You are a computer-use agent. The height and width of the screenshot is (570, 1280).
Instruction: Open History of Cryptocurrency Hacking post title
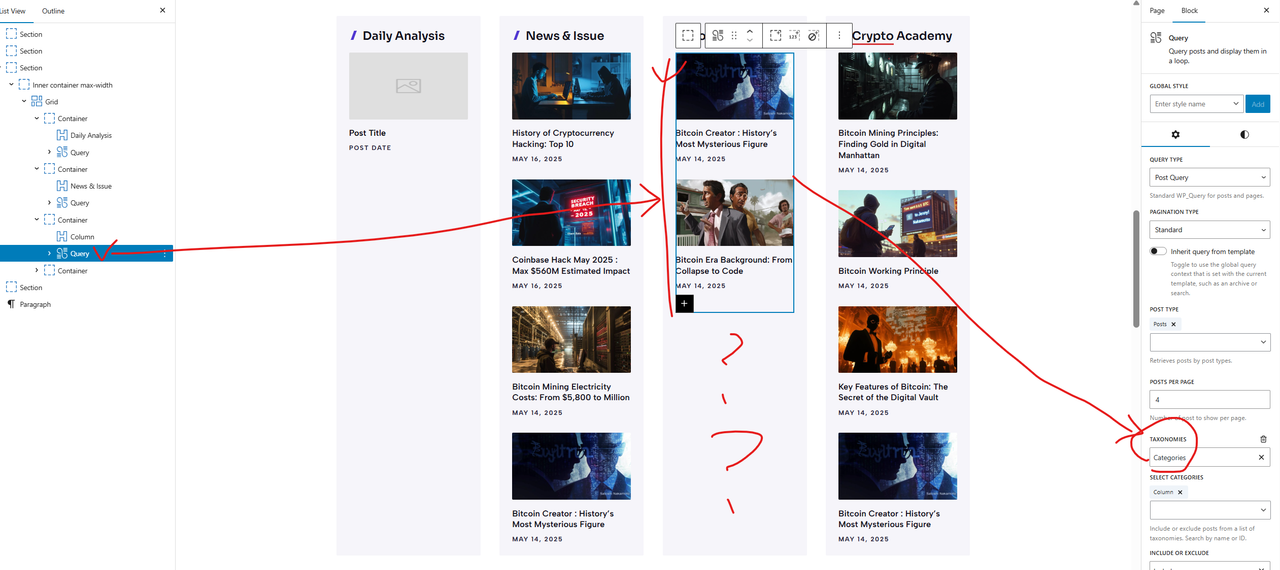563,138
